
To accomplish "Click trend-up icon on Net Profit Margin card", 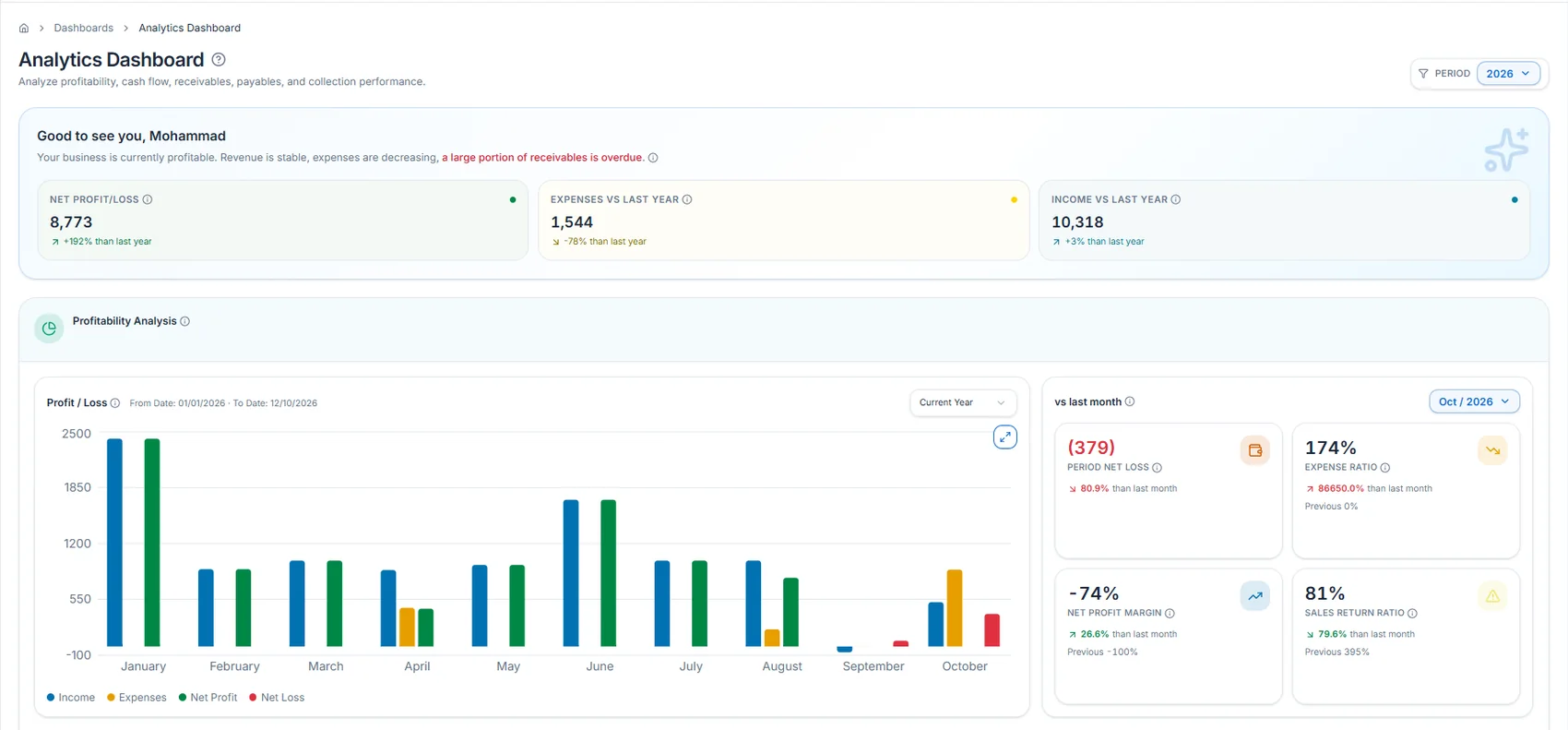I will (x=1255, y=596).
